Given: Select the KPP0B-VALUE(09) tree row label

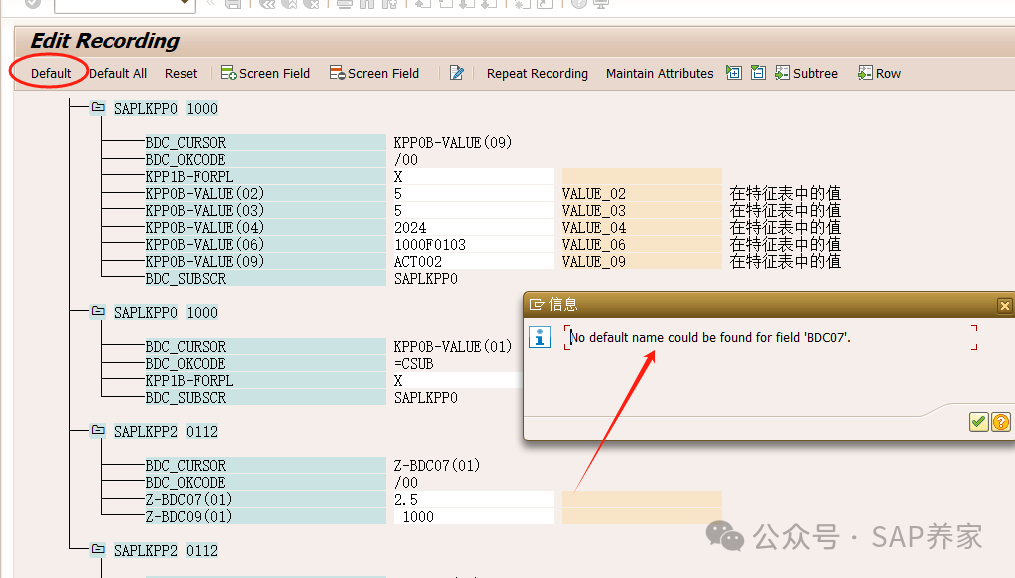Looking at the screenshot, I should point(265,261).
